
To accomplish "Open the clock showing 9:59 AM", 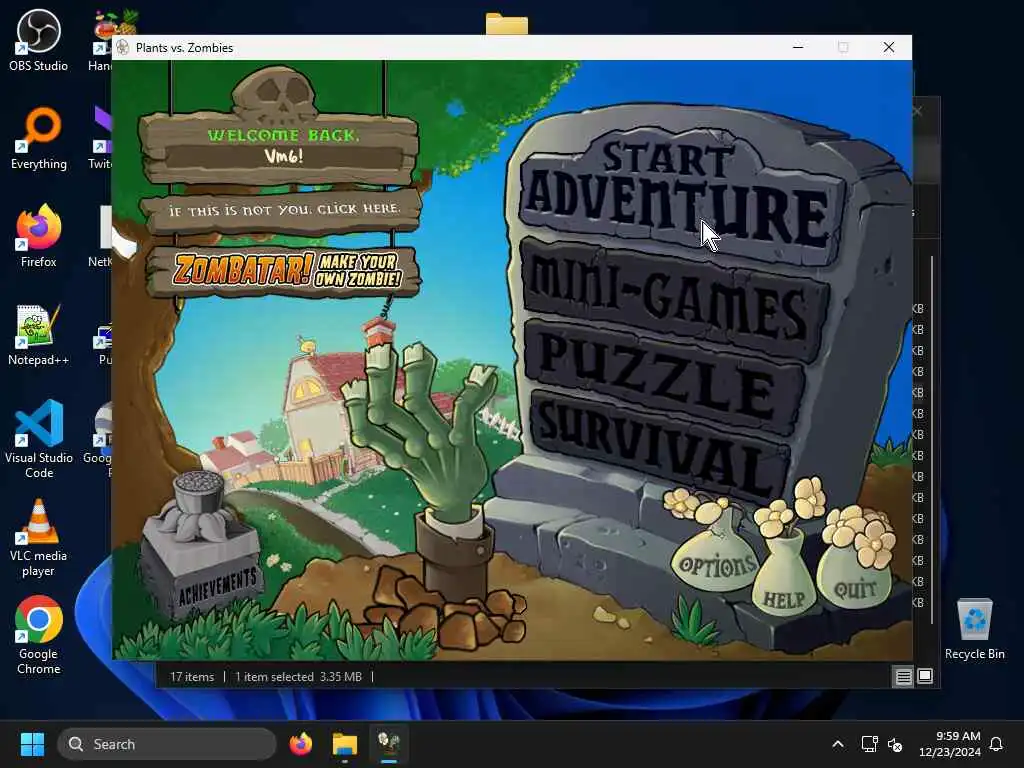I will (x=950, y=744).
